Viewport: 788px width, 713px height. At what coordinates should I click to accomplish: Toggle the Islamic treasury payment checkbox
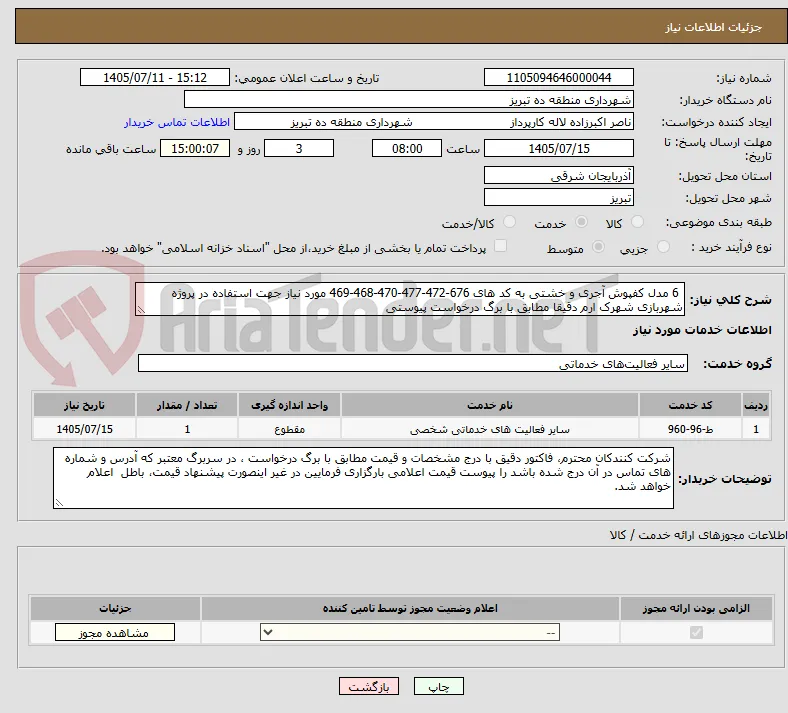[x=501, y=246]
